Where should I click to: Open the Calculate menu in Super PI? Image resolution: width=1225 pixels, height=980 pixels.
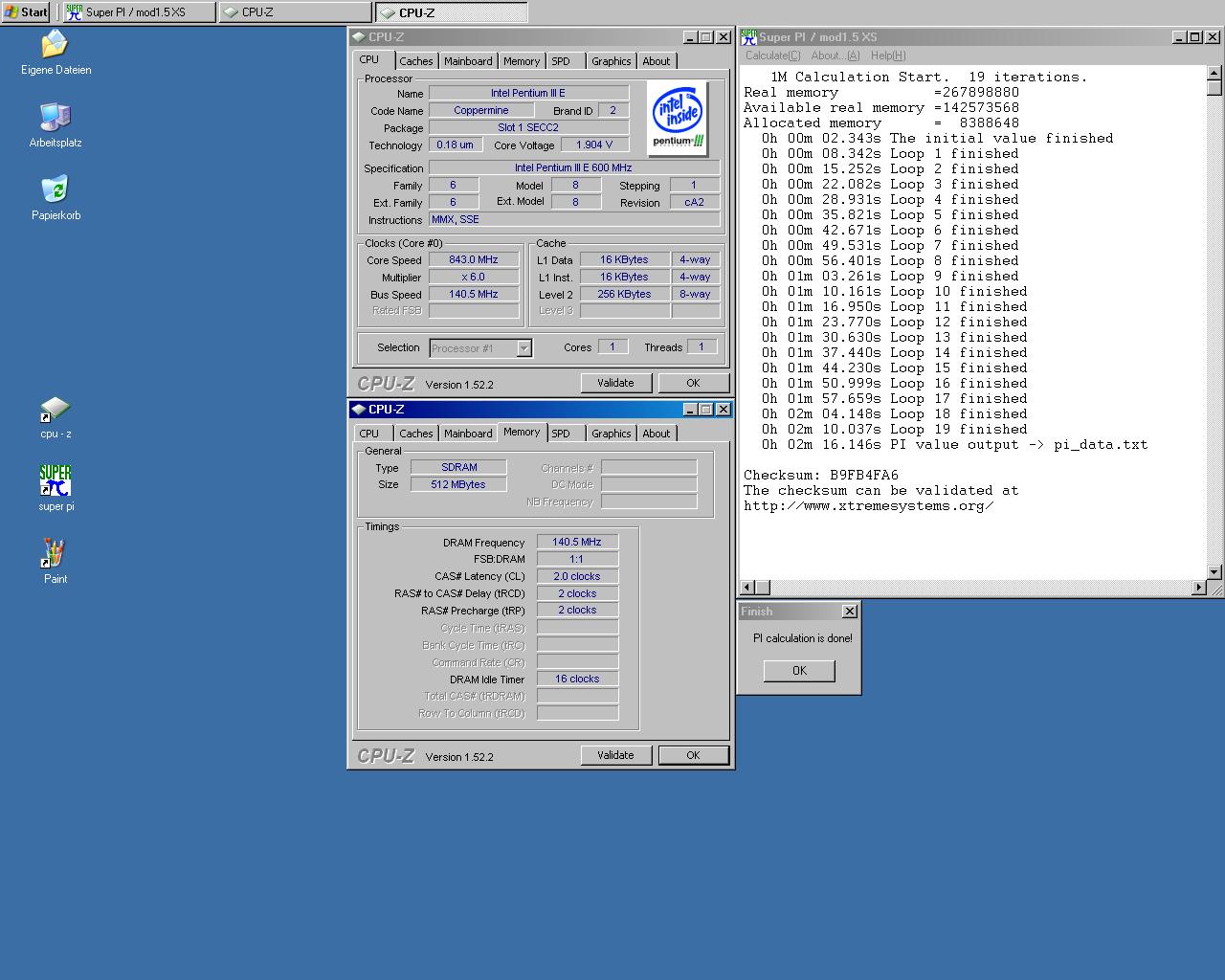point(772,56)
